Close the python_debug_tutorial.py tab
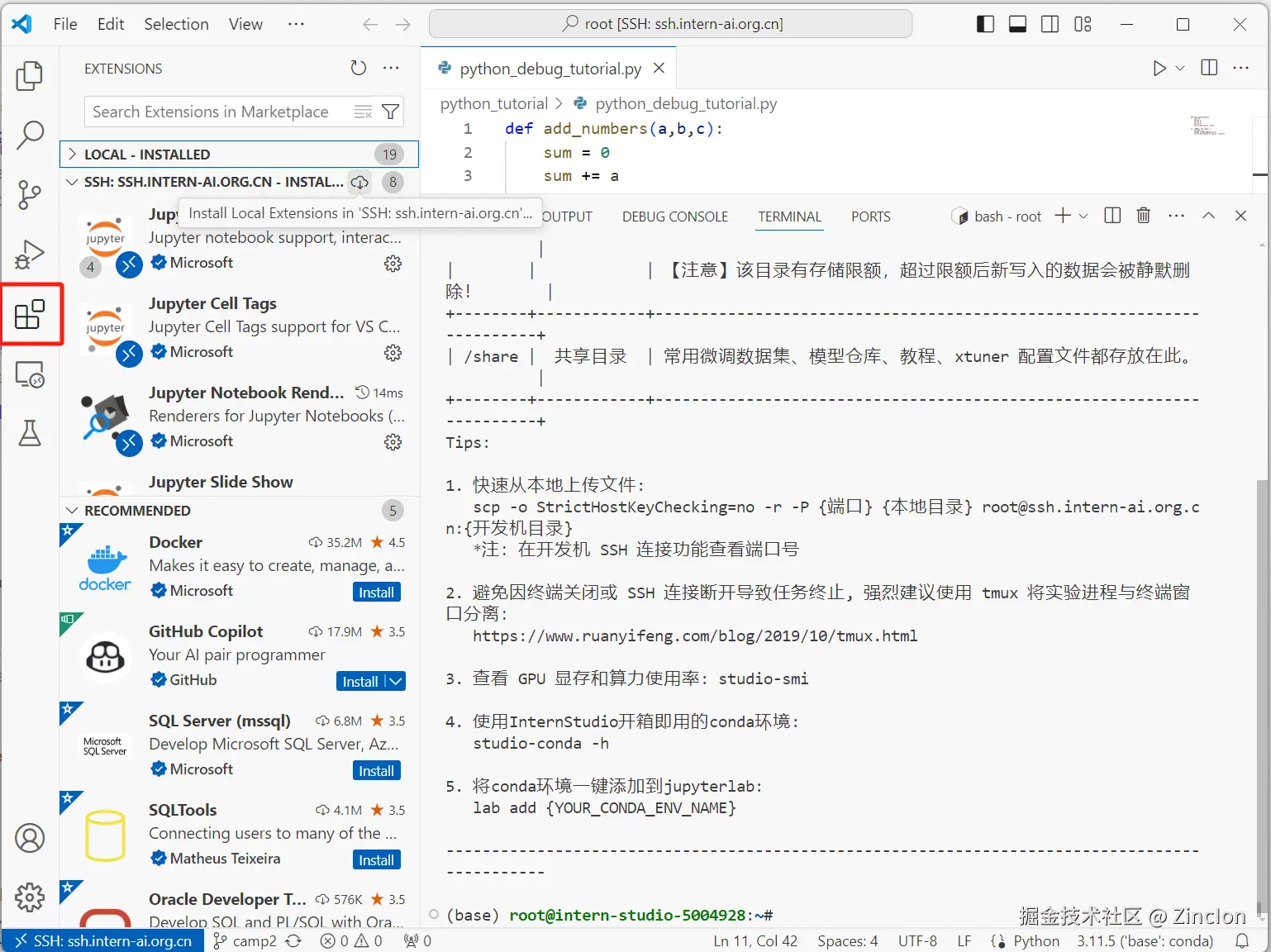 (x=659, y=69)
